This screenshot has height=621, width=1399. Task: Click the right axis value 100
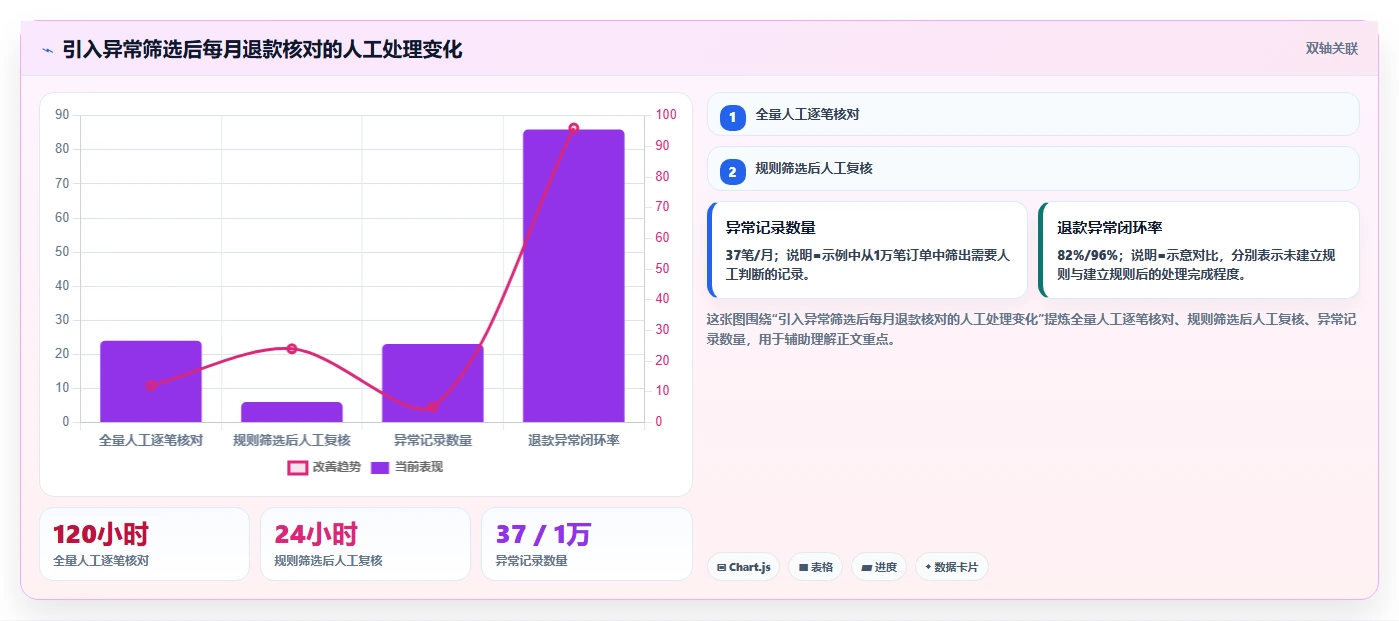coord(667,115)
